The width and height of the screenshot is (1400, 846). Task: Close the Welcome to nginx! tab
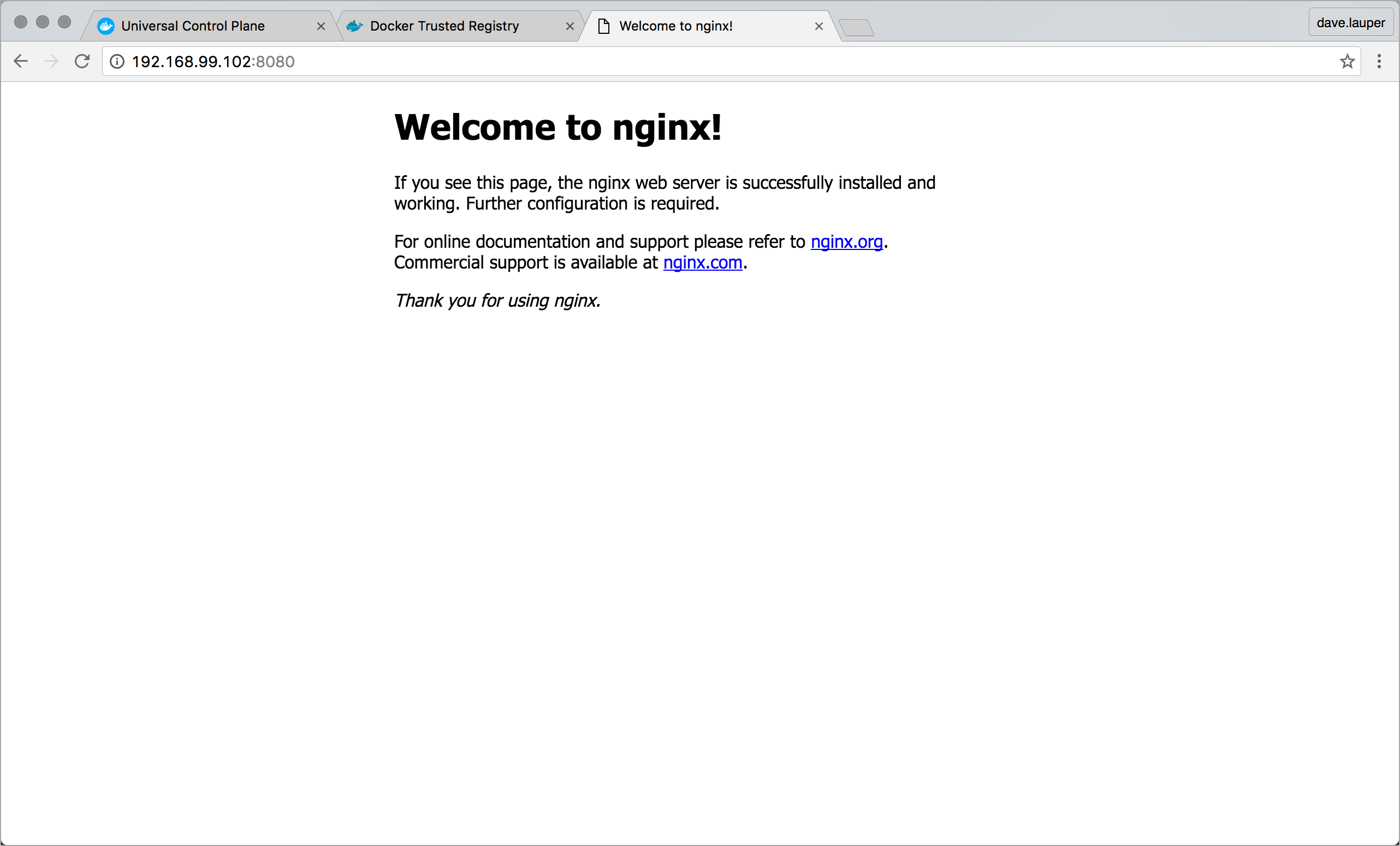point(818,26)
